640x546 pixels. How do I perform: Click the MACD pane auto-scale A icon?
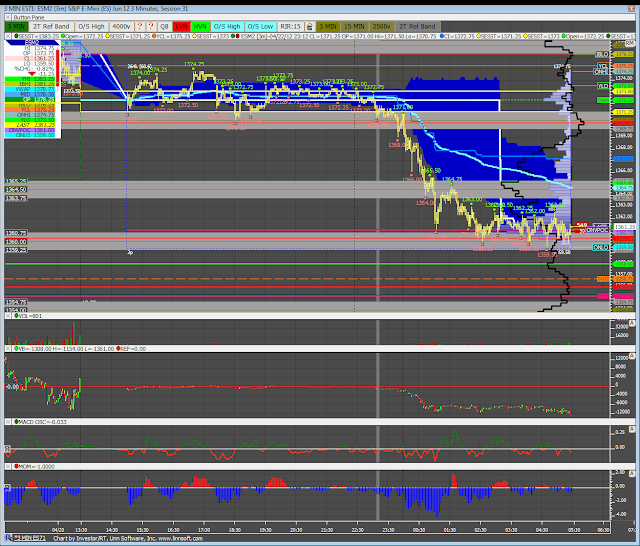[x=632, y=429]
